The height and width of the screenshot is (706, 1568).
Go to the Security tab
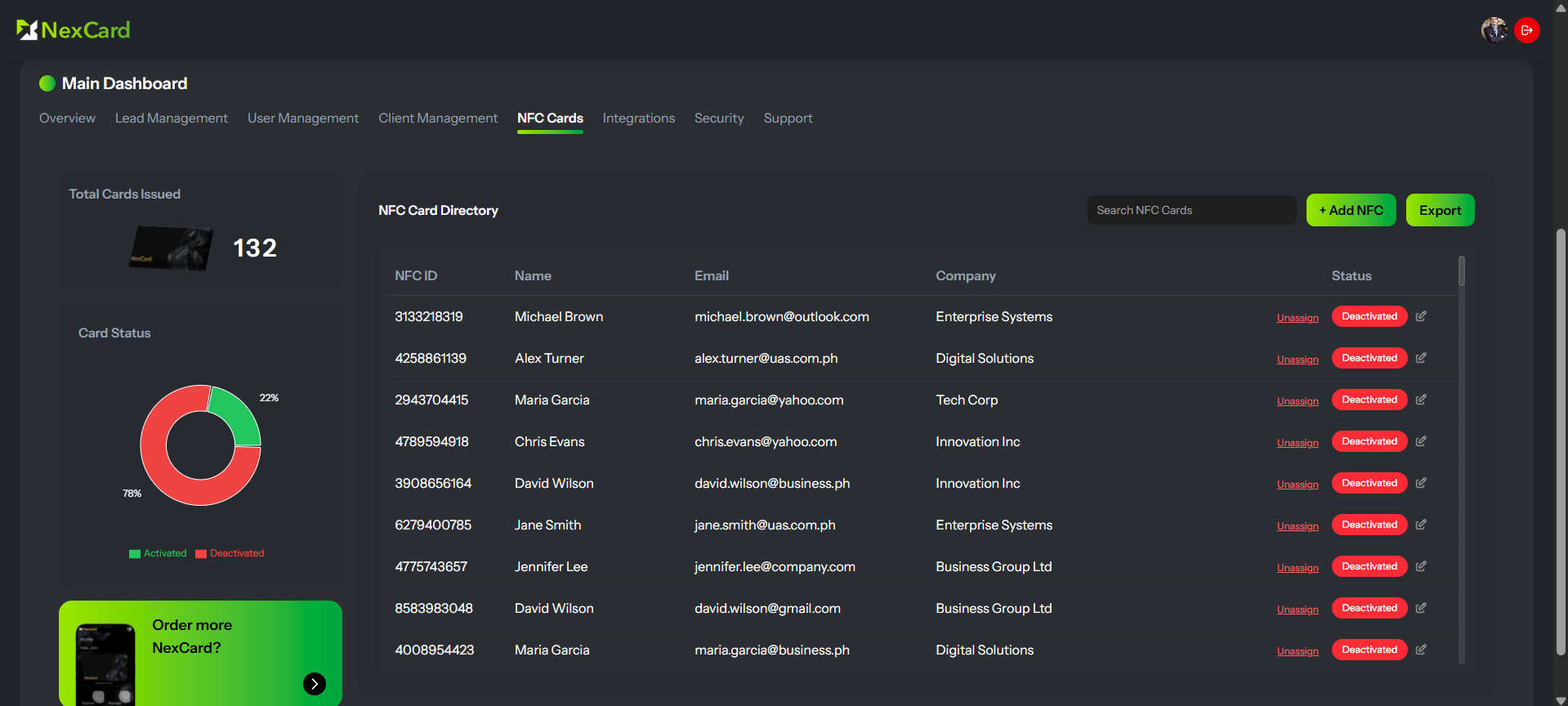point(718,118)
